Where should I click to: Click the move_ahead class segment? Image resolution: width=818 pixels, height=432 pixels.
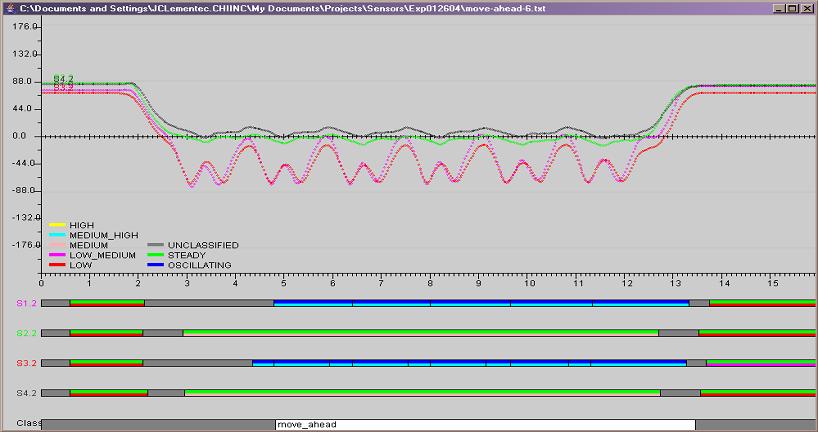click(x=484, y=425)
